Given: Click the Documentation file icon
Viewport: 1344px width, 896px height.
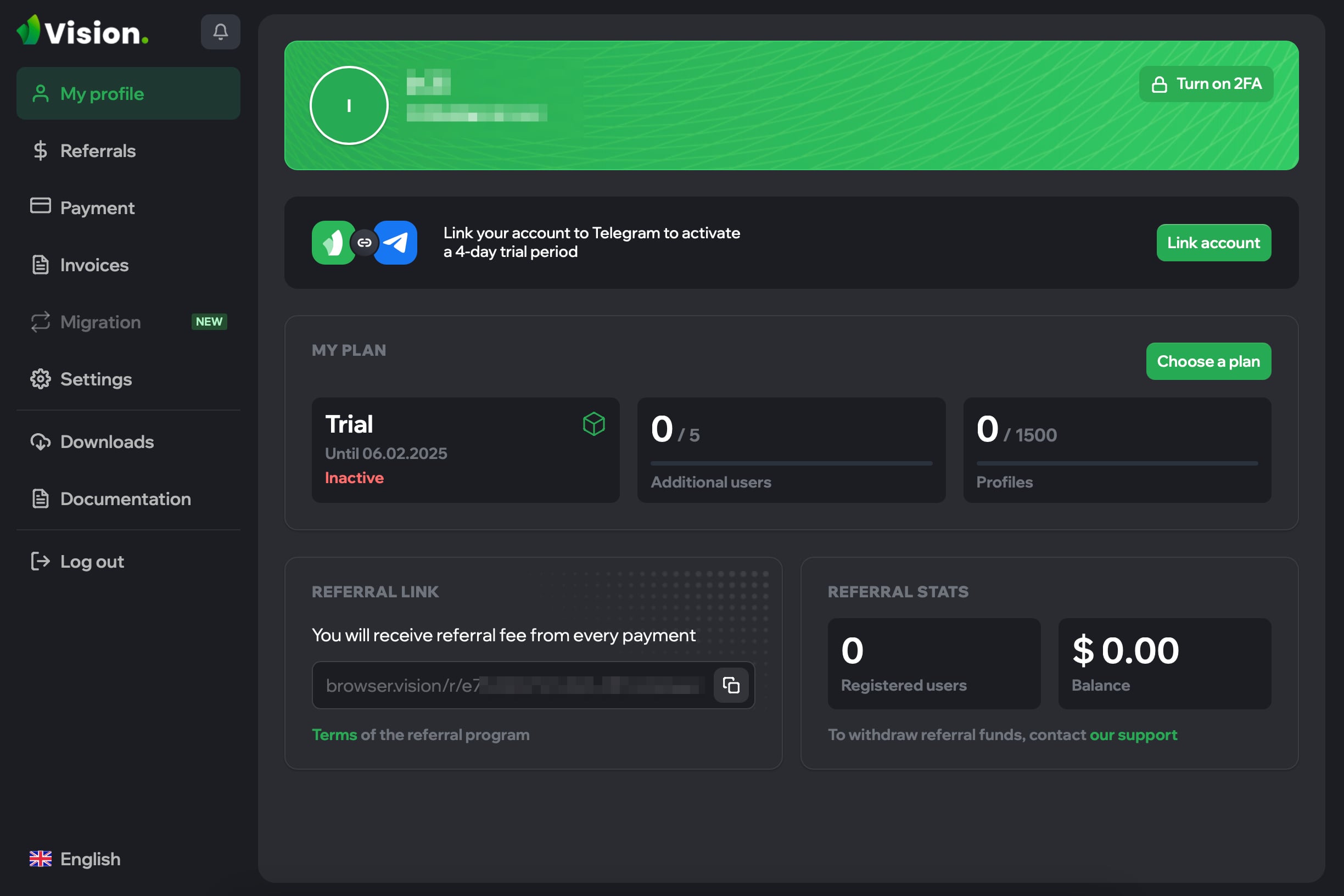Looking at the screenshot, I should point(41,499).
